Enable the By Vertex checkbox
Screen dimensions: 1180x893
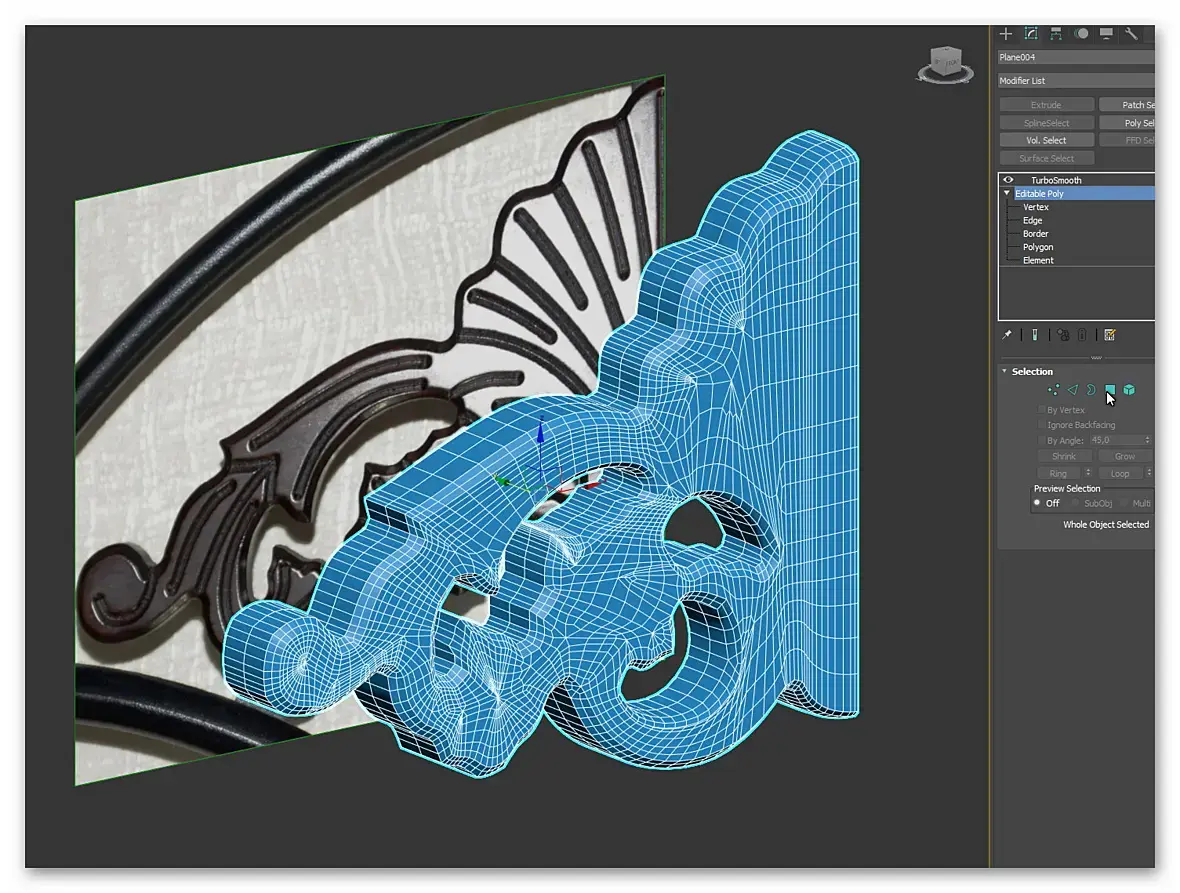coord(1042,409)
